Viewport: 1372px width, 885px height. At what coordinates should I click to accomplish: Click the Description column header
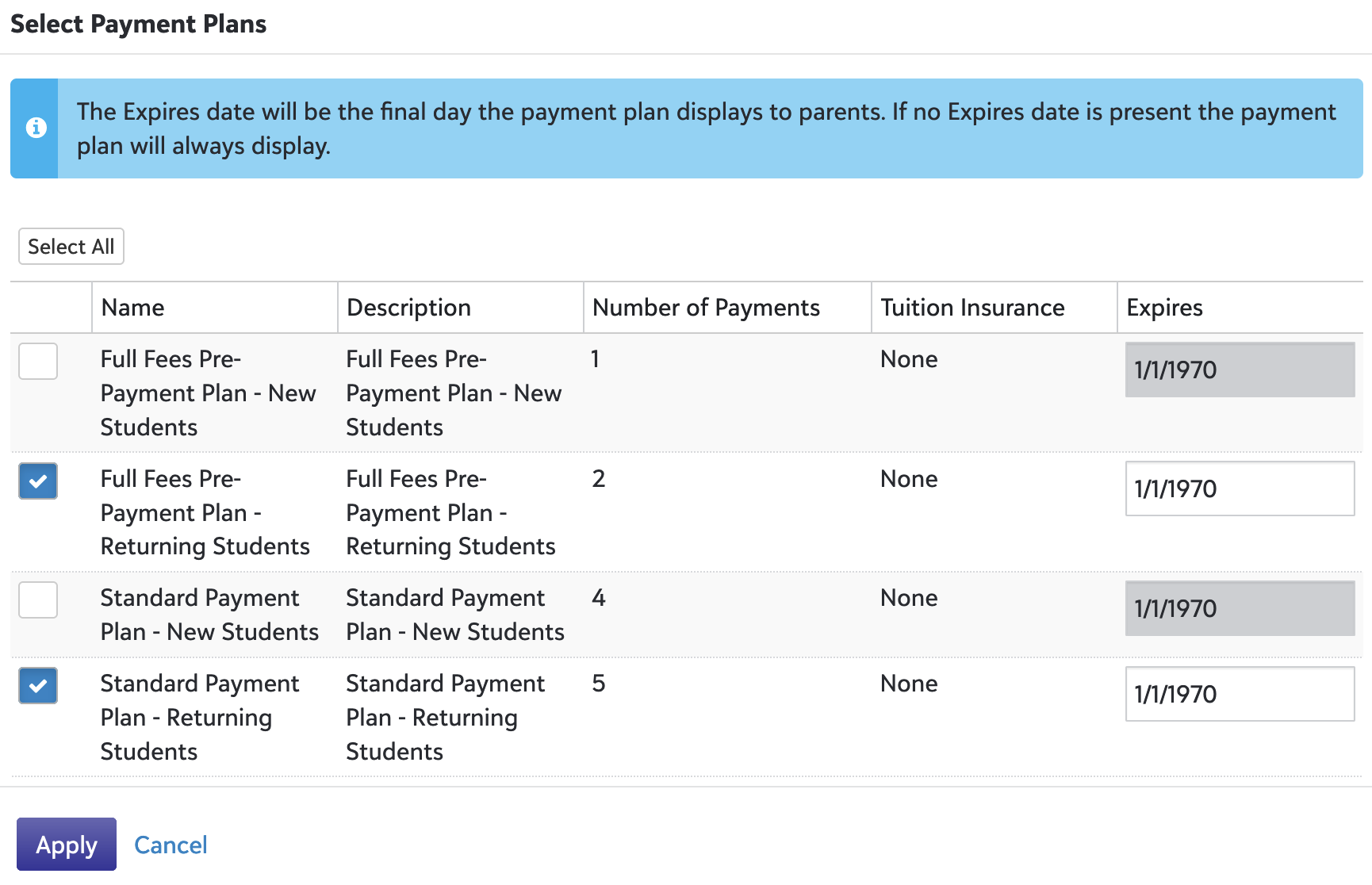pos(409,308)
